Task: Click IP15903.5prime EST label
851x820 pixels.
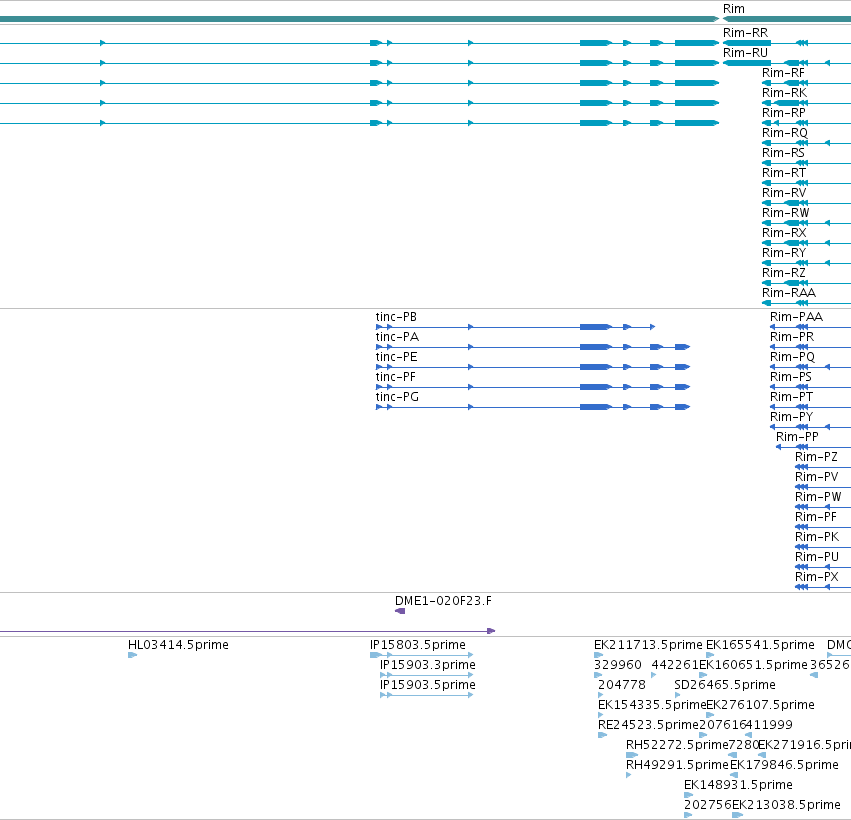Action: pos(428,685)
